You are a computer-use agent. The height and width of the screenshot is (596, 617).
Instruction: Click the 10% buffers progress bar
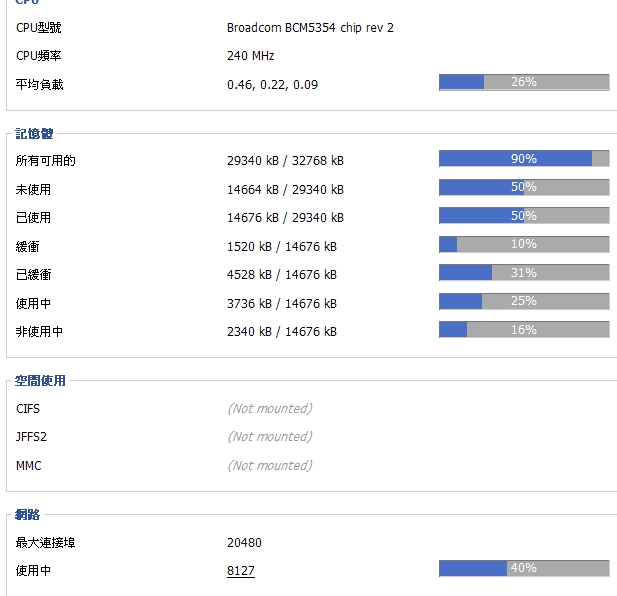[524, 244]
